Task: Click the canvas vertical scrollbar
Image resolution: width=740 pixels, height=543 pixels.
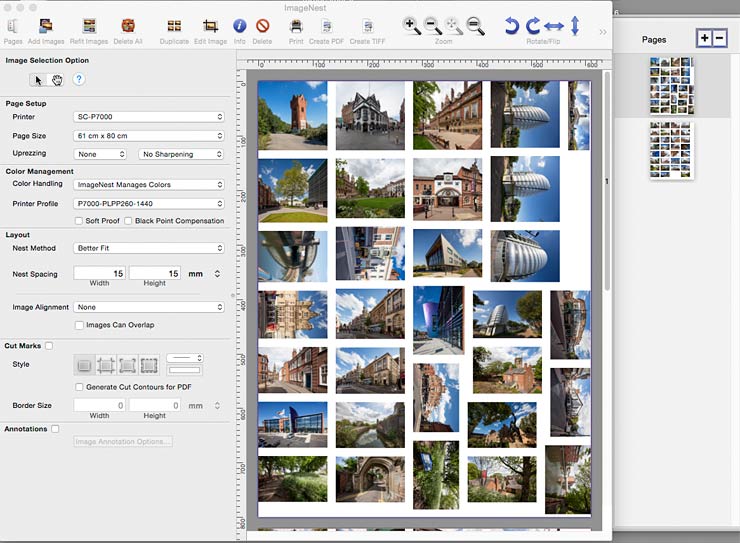Action: click(x=606, y=181)
